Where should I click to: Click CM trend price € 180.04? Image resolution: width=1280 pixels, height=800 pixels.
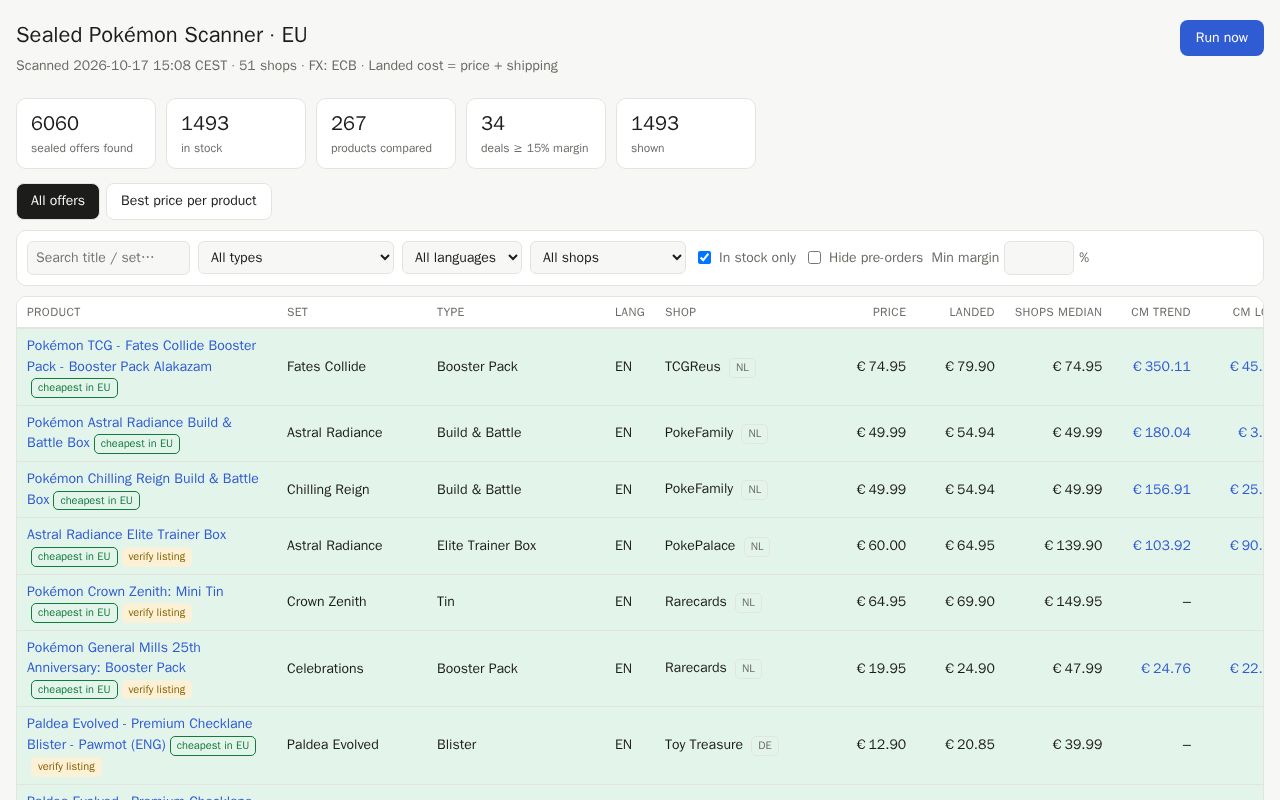pos(1161,433)
